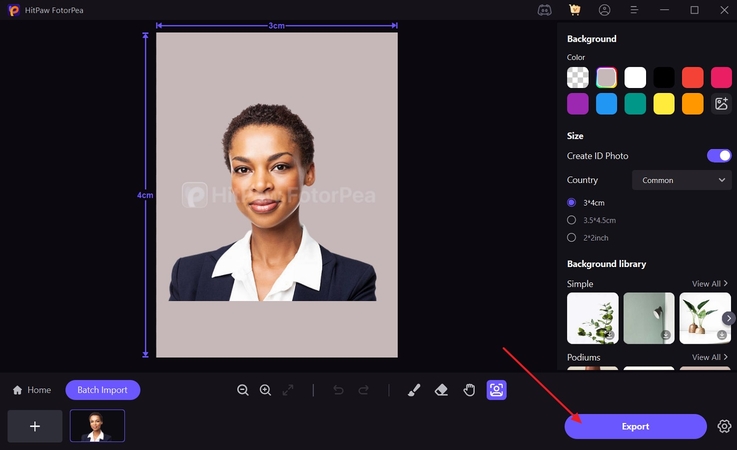The image size is (737, 450).
Task: Choose the yellow background swatch
Action: pyautogui.click(x=664, y=103)
